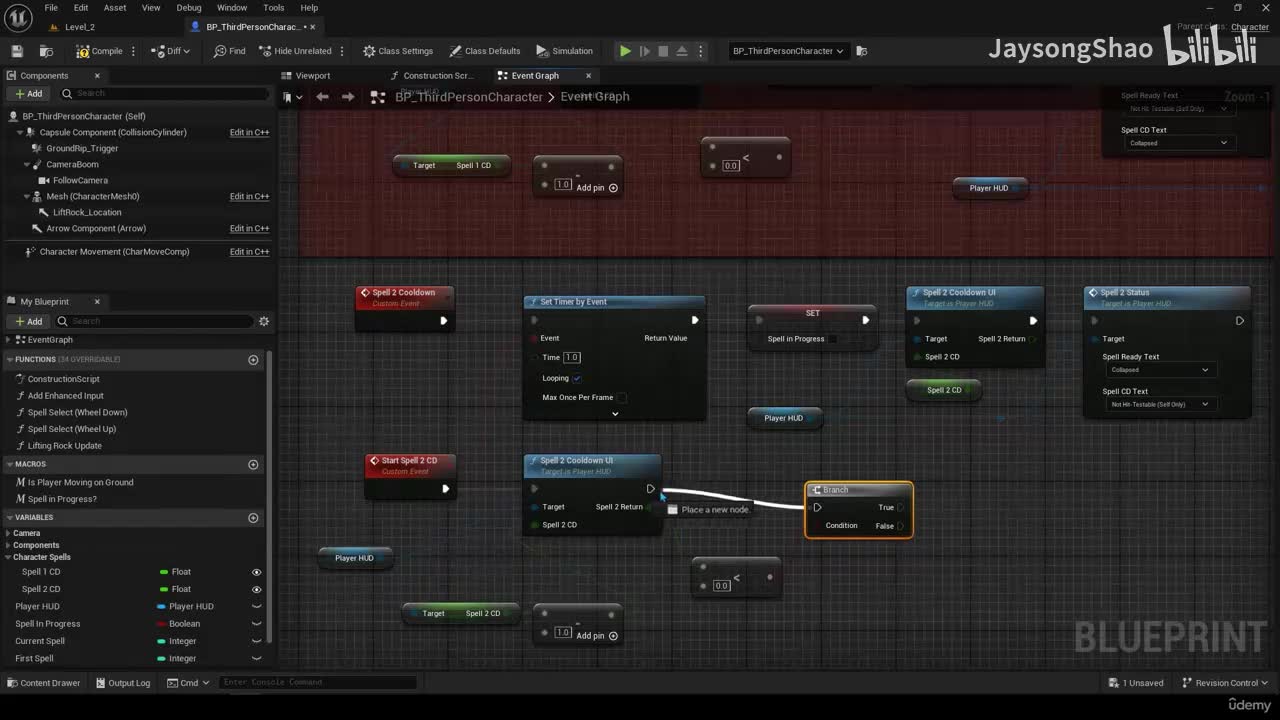This screenshot has height=720, width=1280.
Task: Start Simulation from the toolbar
Action: (564, 51)
